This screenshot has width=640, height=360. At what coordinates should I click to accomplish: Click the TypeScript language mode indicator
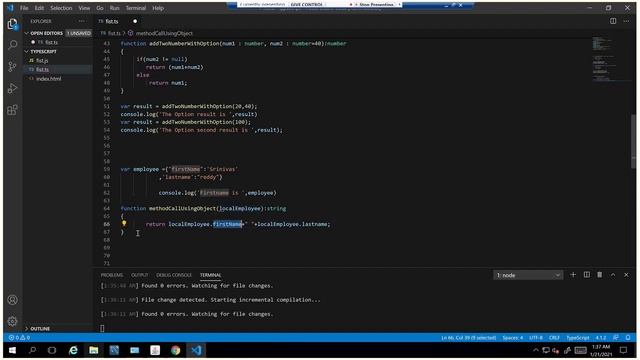click(x=578, y=338)
